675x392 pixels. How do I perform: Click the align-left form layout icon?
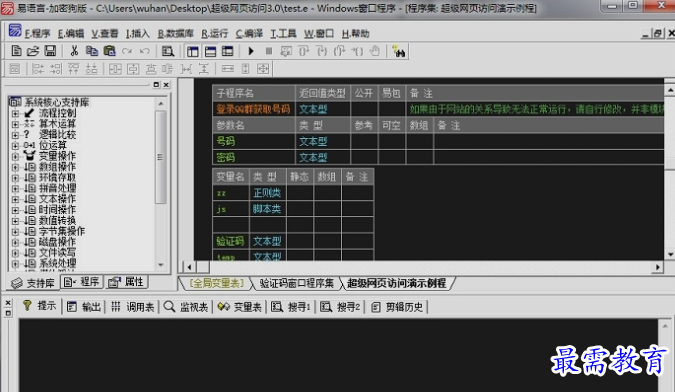pyautogui.click(x=38, y=68)
